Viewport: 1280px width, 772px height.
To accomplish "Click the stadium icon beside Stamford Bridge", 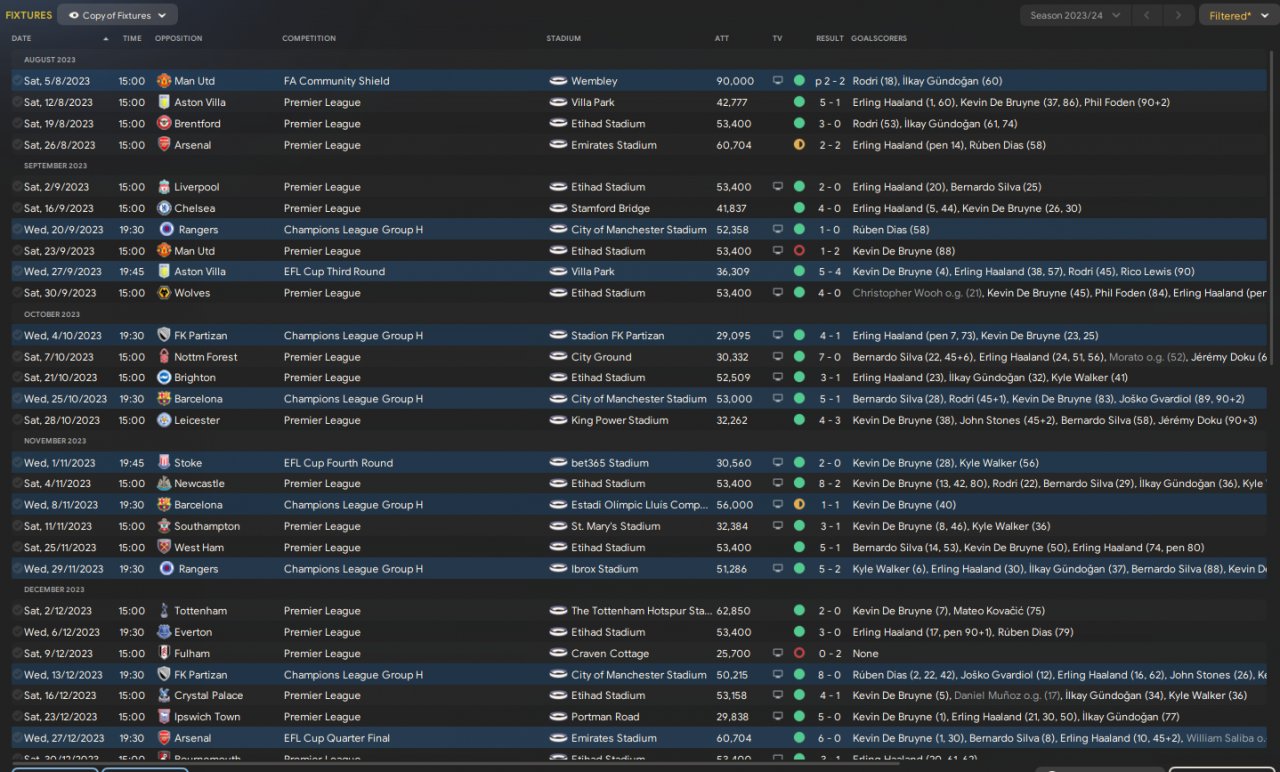I will 558,209.
